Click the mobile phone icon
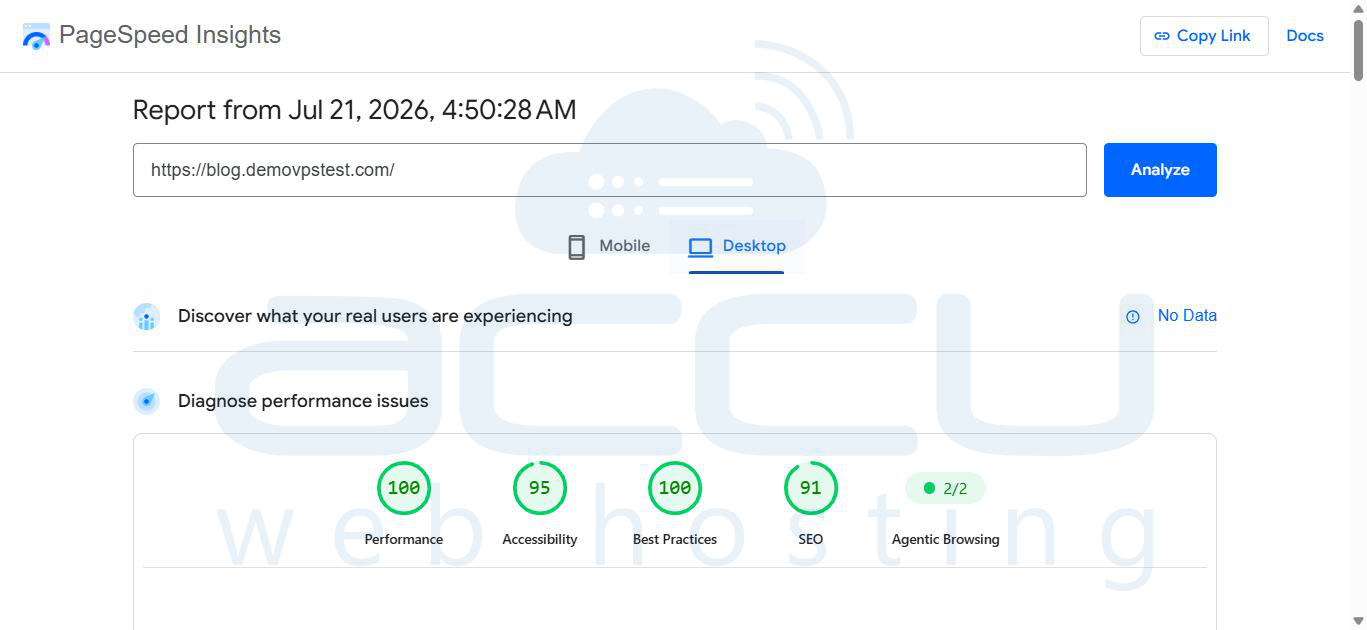The height and width of the screenshot is (630, 1367). pos(576,247)
